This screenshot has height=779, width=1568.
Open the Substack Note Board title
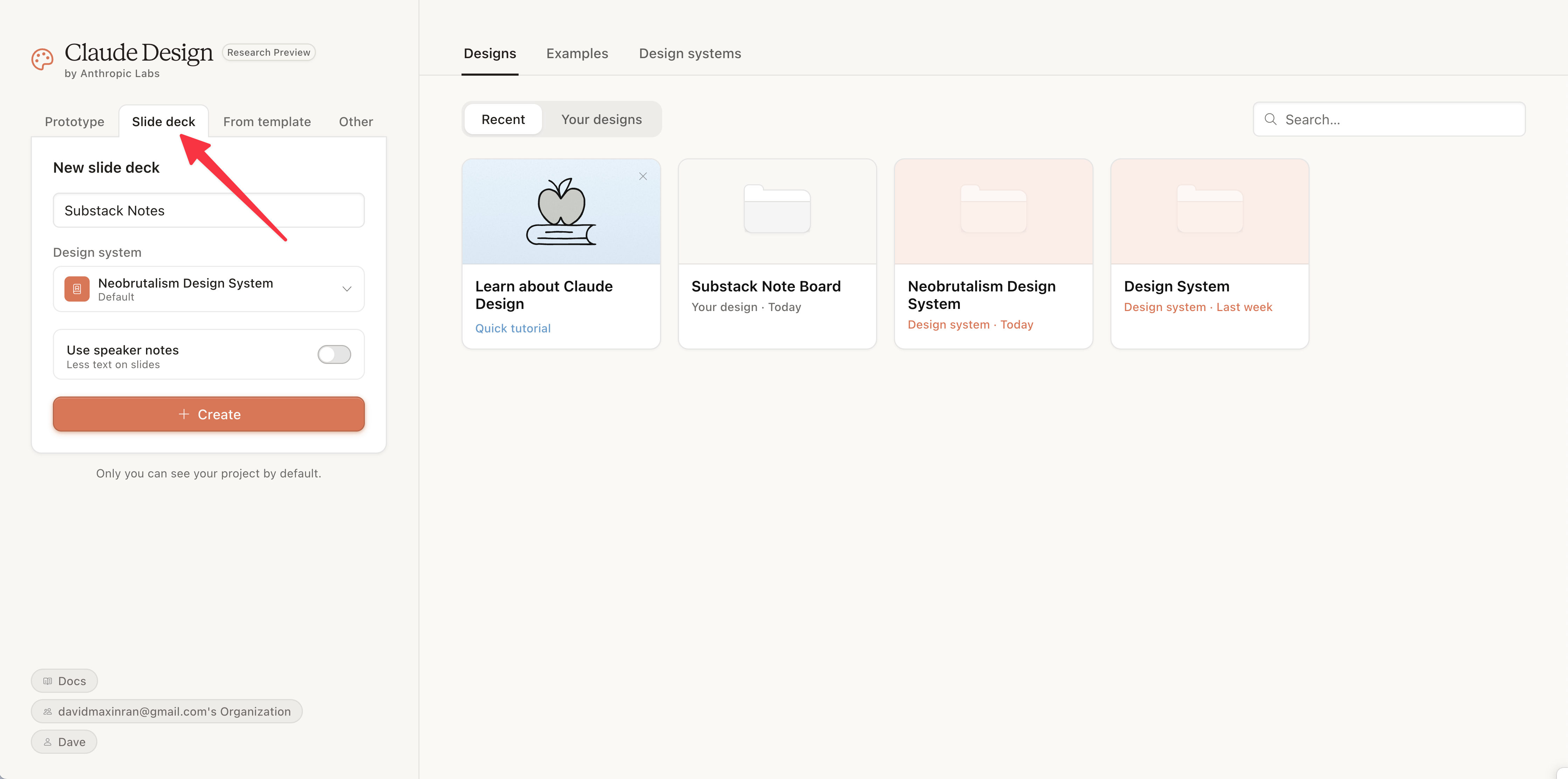click(x=766, y=286)
